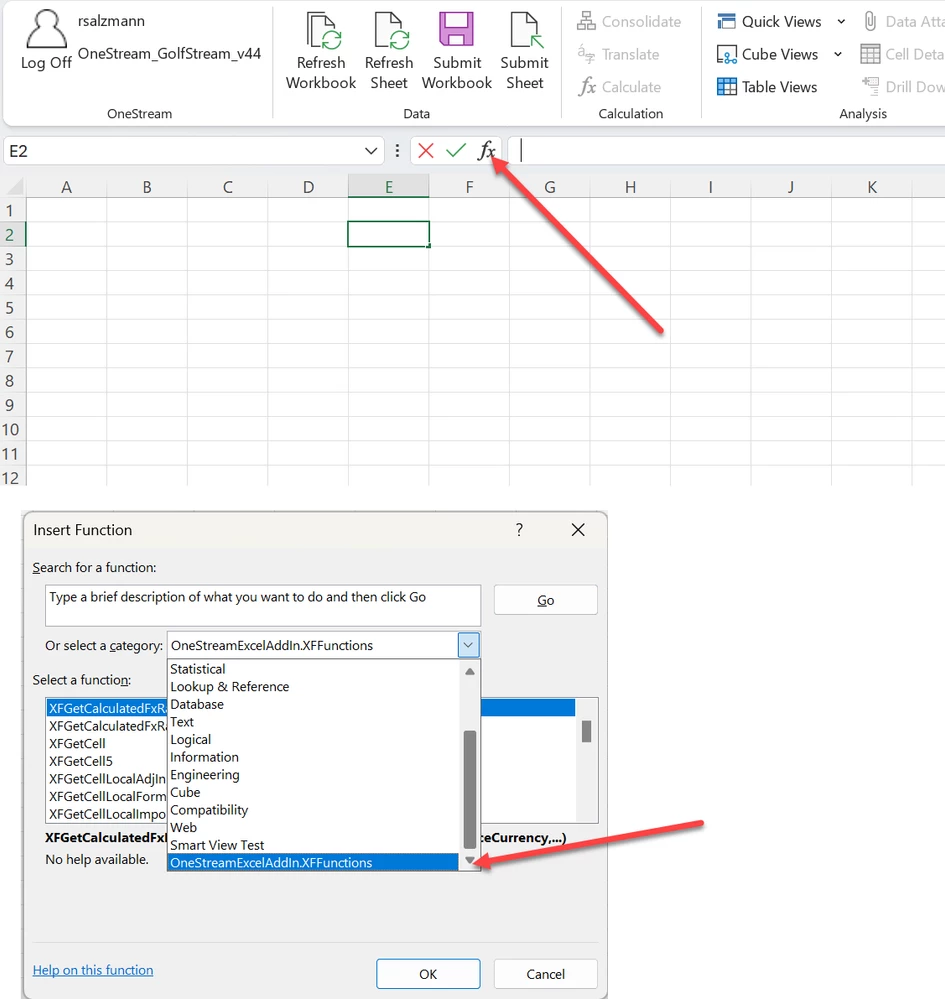The image size is (945, 999).
Task: Select all cells via corner triangle
Action: click(x=14, y=187)
